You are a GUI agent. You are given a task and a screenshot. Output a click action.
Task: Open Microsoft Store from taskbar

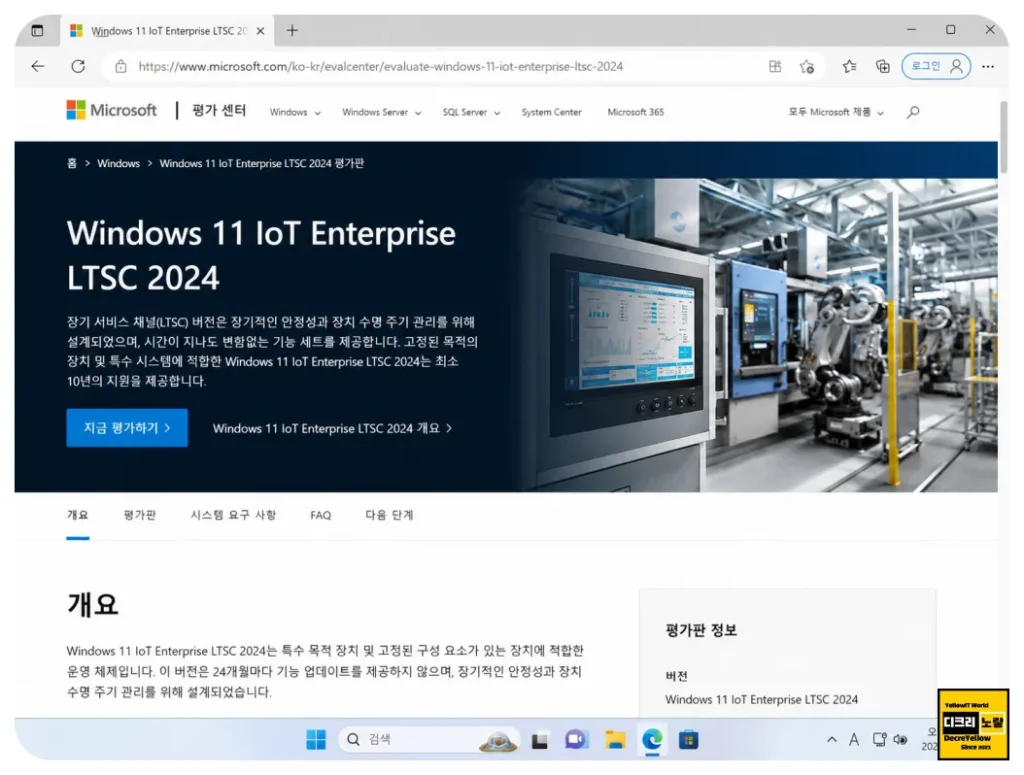[x=688, y=740]
